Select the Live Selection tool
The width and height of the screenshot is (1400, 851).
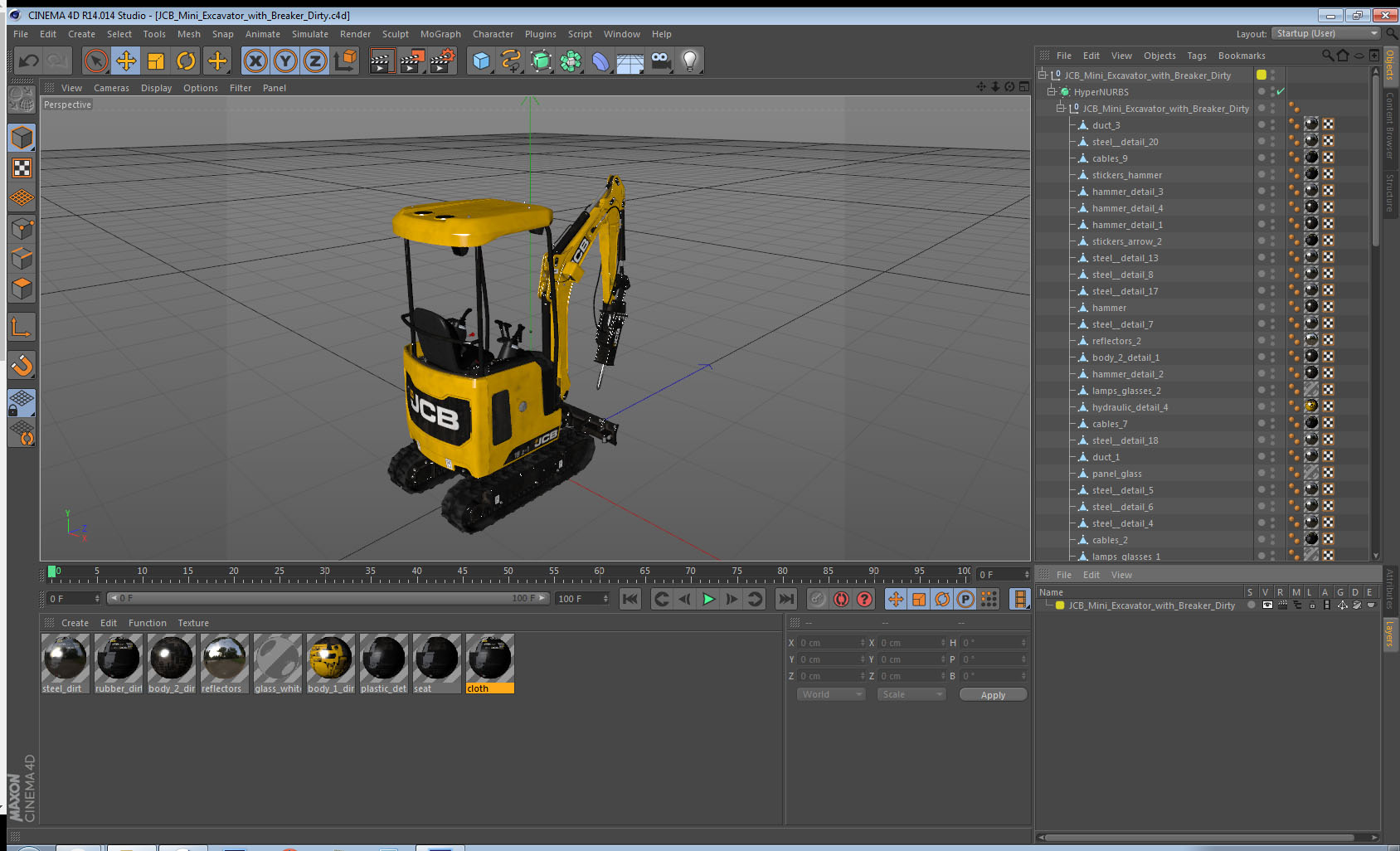click(x=96, y=61)
